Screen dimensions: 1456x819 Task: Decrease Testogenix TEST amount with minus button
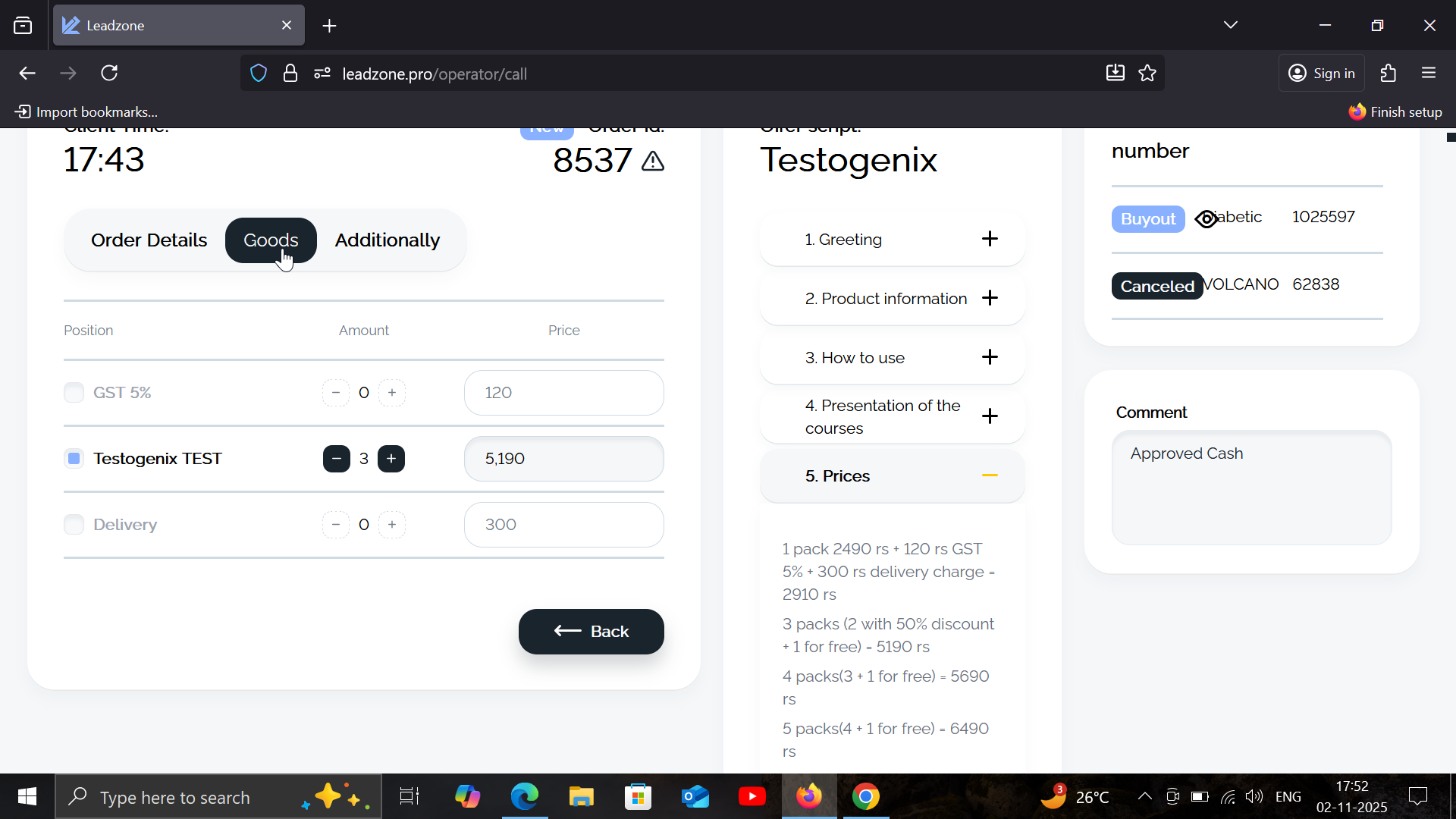336,459
